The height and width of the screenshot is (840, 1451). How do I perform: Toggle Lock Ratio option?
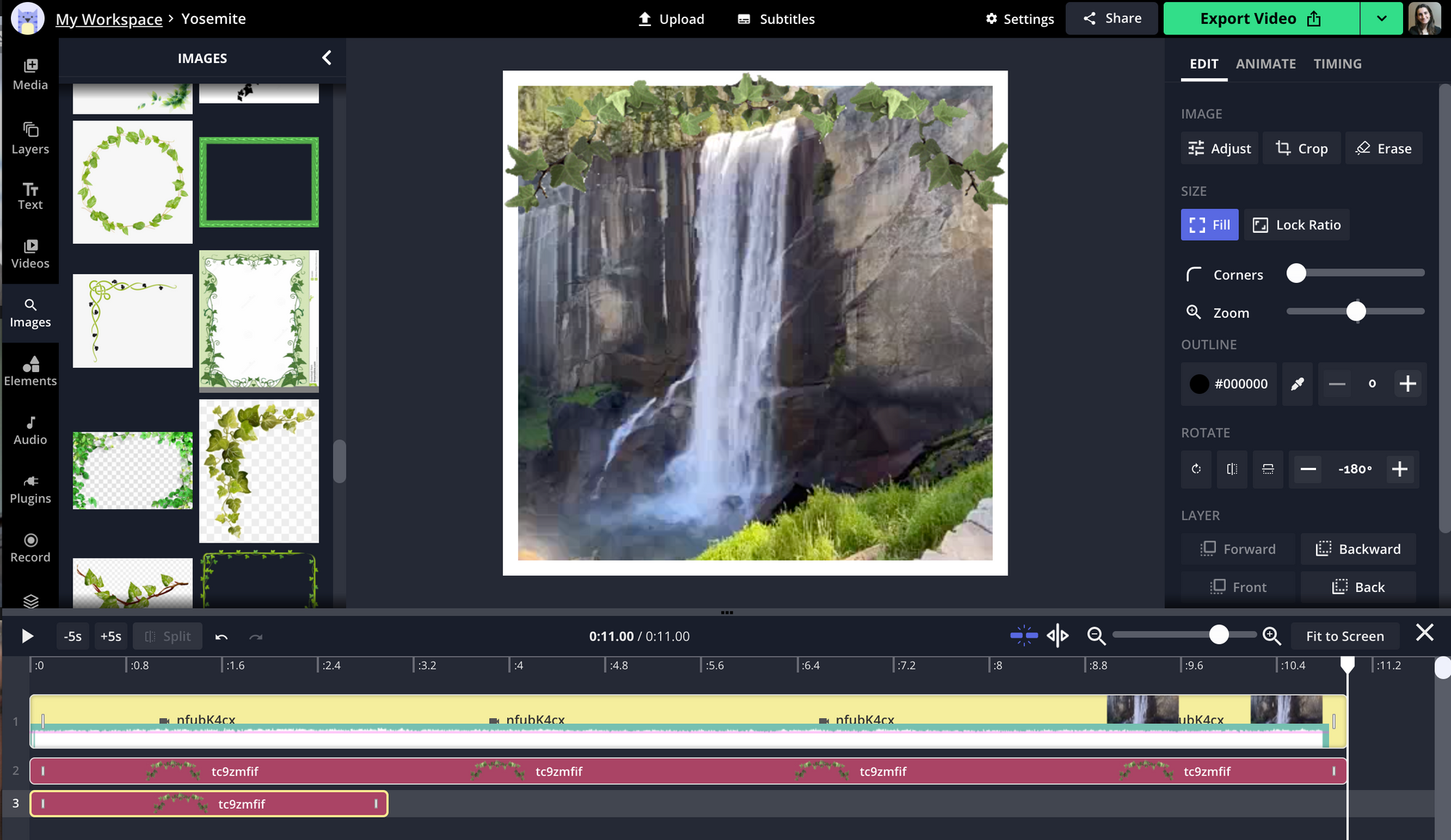[1297, 225]
